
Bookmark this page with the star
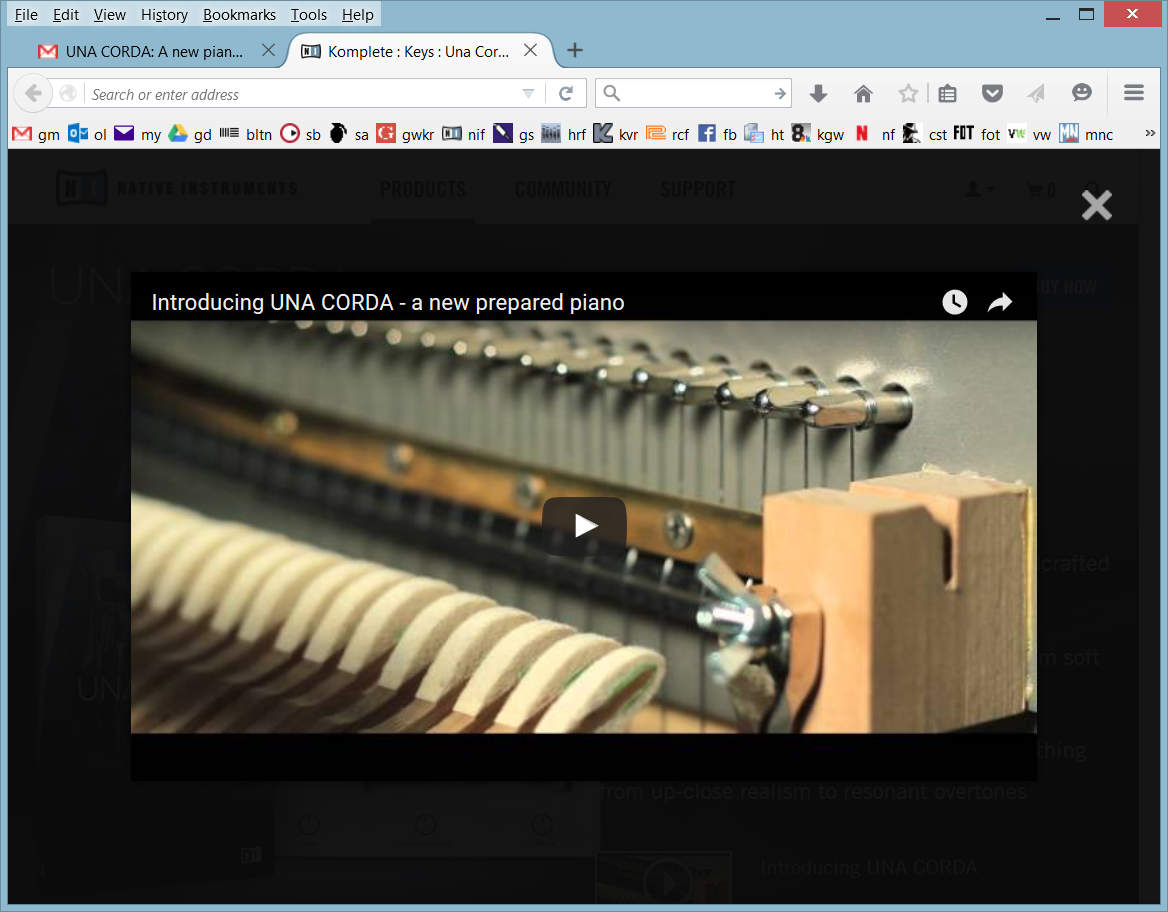click(907, 93)
